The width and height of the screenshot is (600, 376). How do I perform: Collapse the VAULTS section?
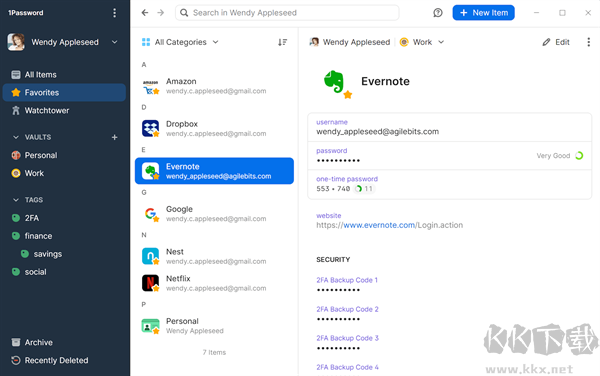click(16, 137)
